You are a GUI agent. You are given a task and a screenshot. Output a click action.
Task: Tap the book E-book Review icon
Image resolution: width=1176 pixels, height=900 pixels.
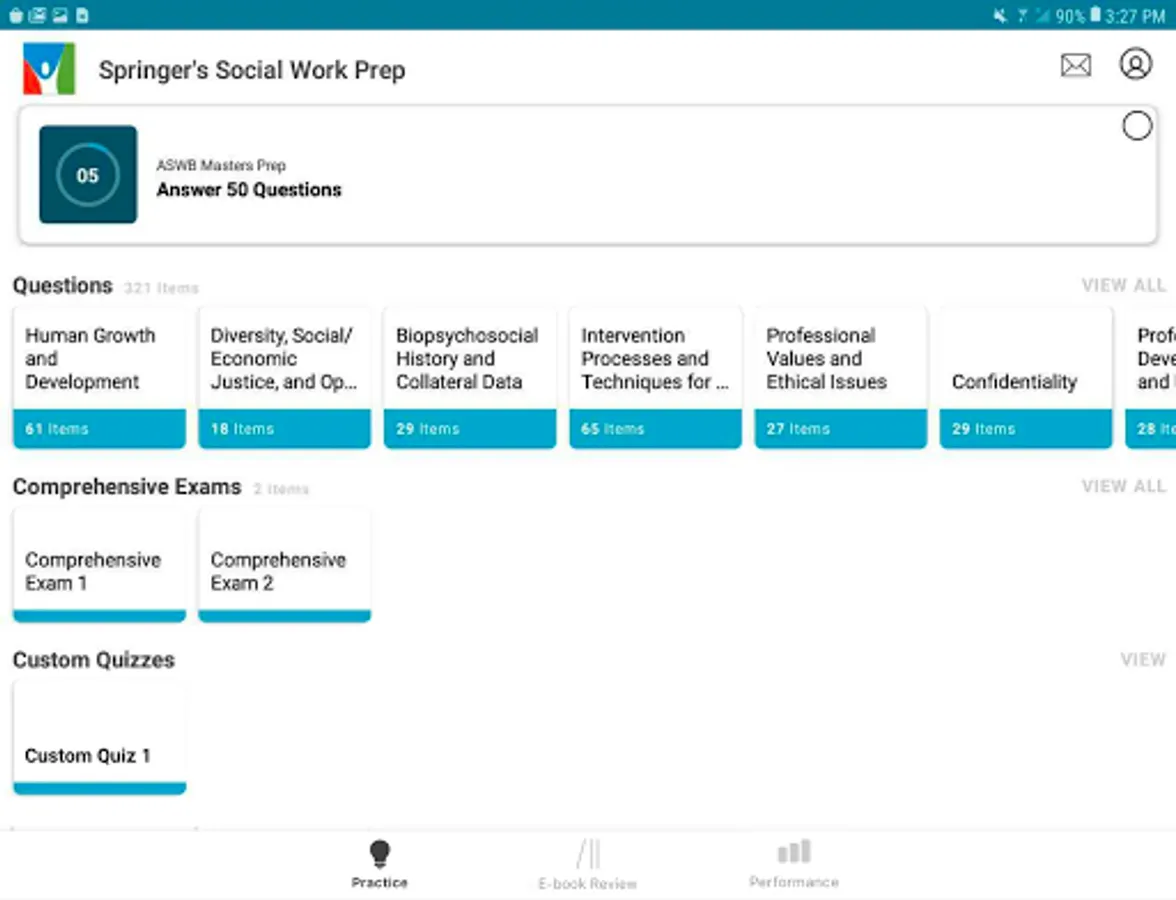point(589,854)
